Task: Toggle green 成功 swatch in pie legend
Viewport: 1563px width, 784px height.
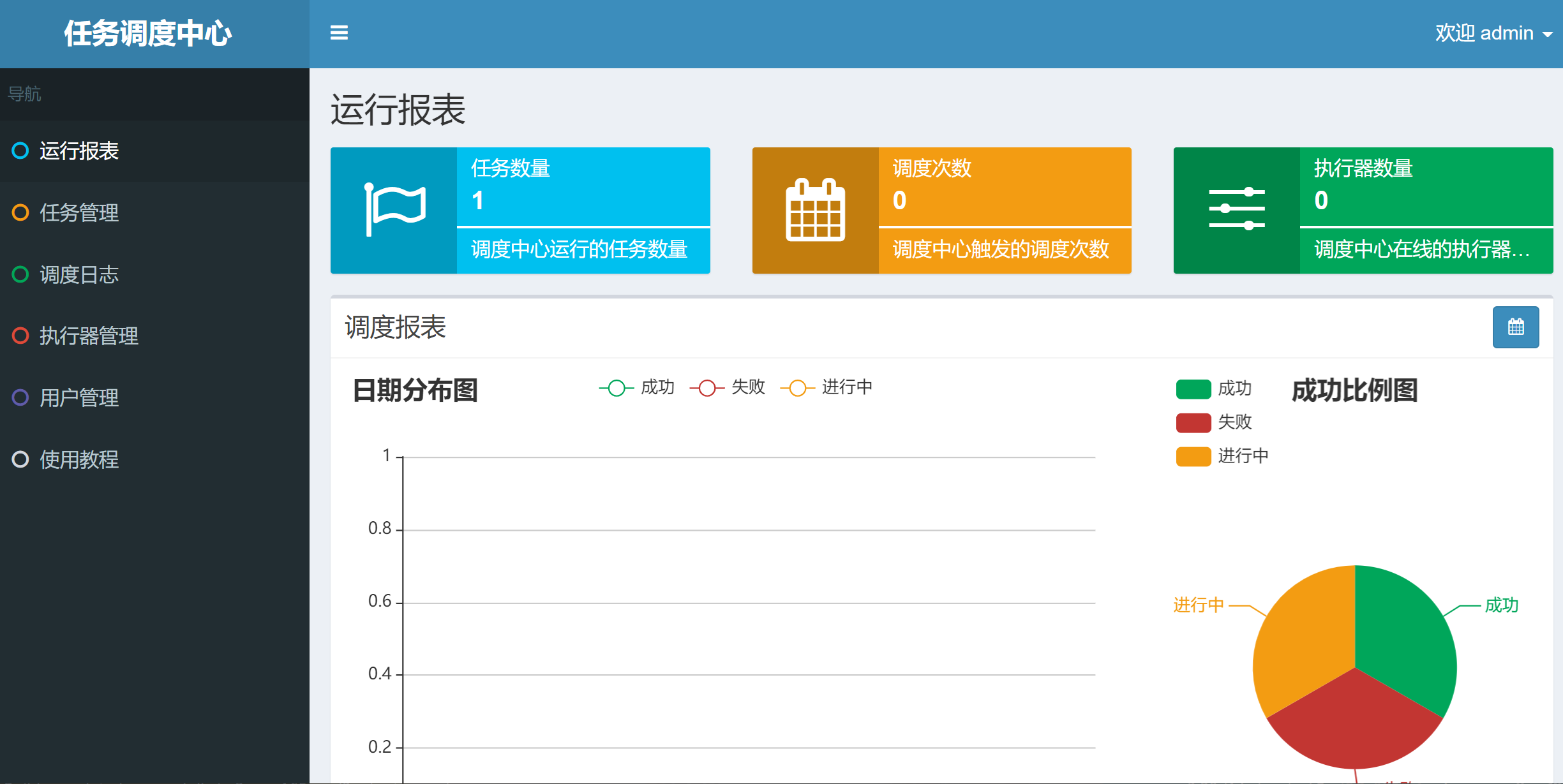Action: pos(1193,388)
